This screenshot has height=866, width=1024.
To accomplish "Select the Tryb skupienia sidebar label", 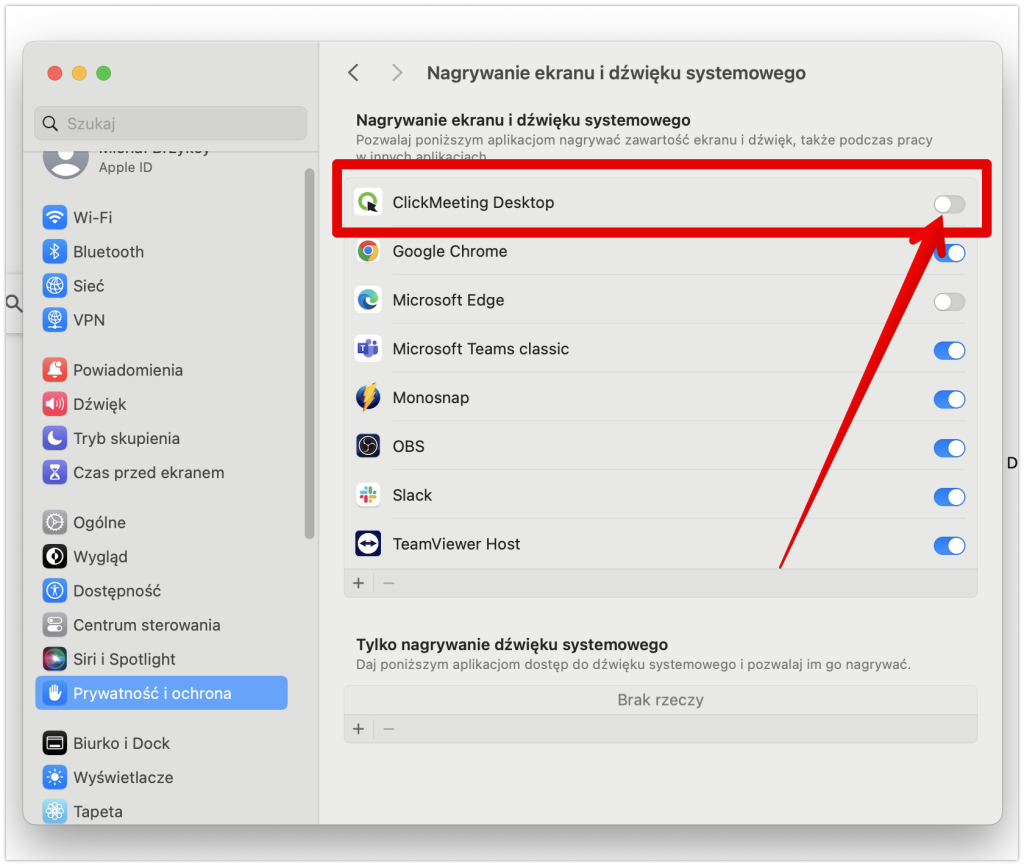I will pos(127,438).
